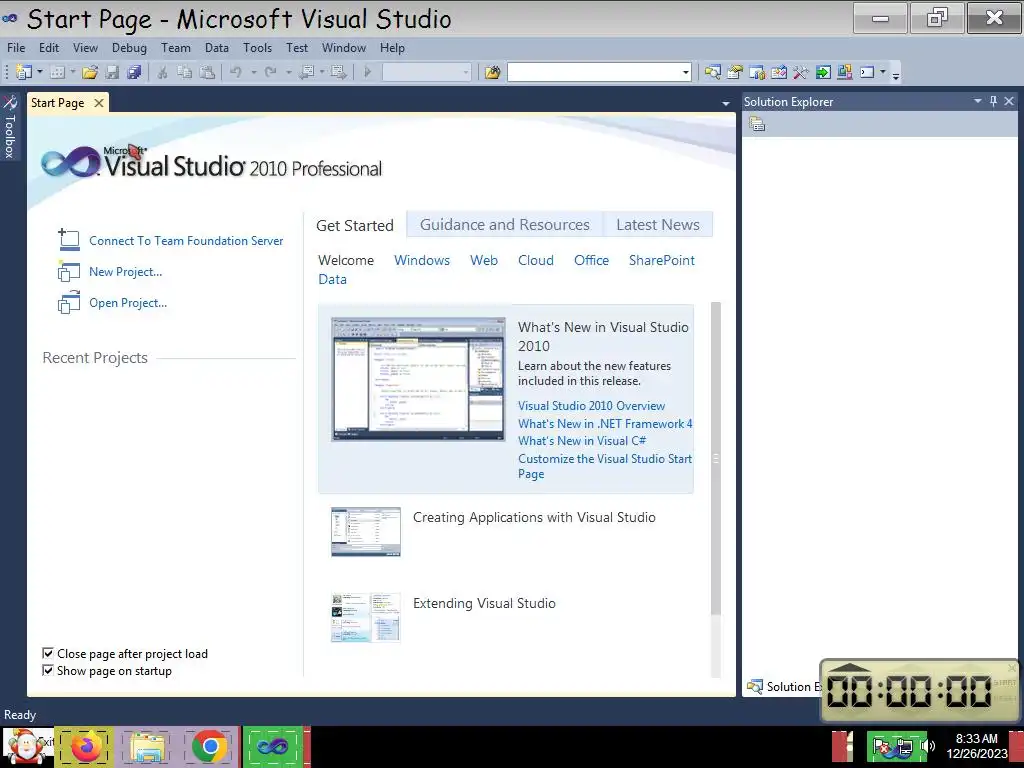
Task: Click the Start Page vertical scrollbar
Action: tap(716, 489)
